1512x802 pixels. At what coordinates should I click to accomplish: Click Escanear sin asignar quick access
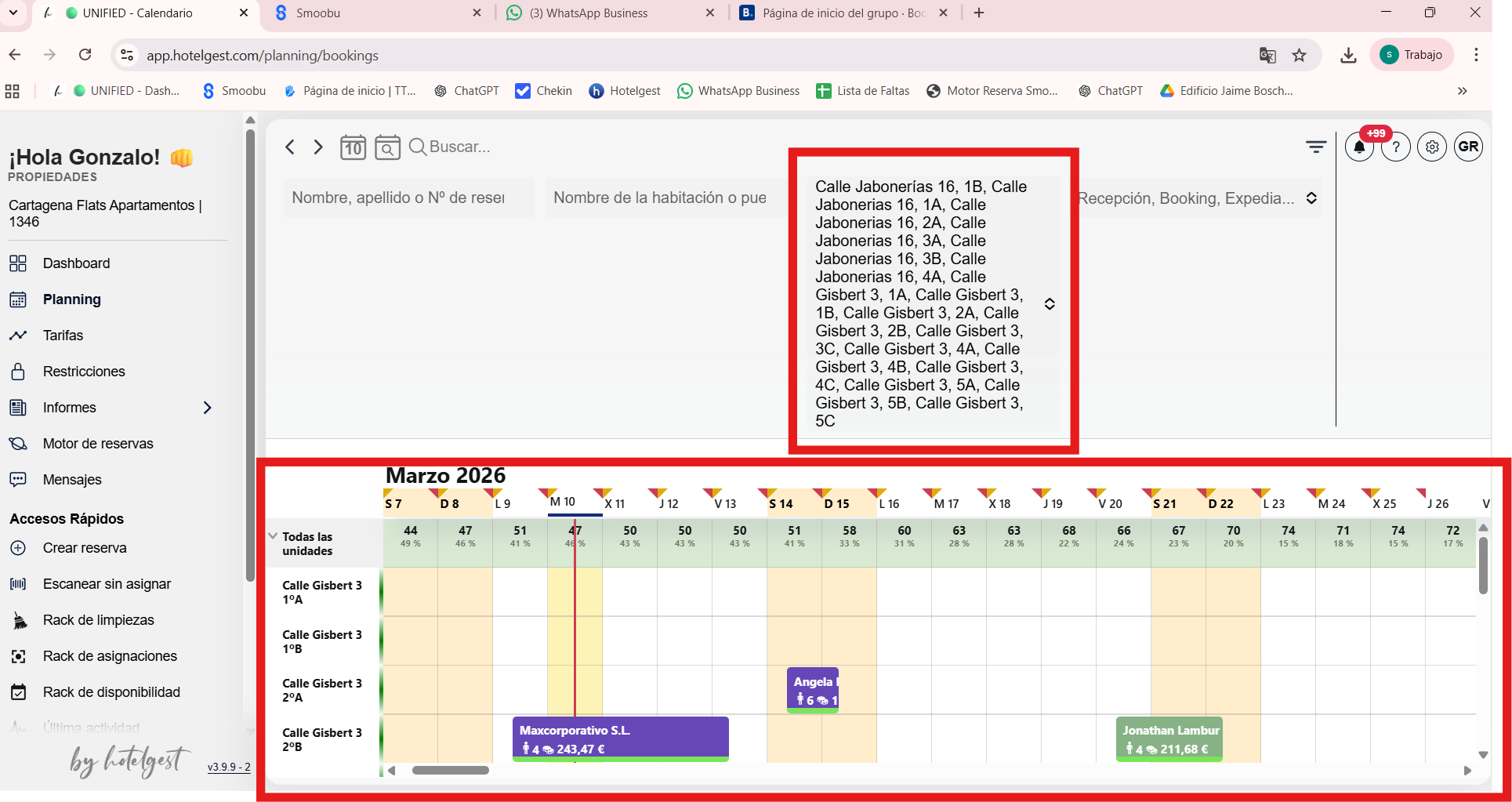pos(107,584)
